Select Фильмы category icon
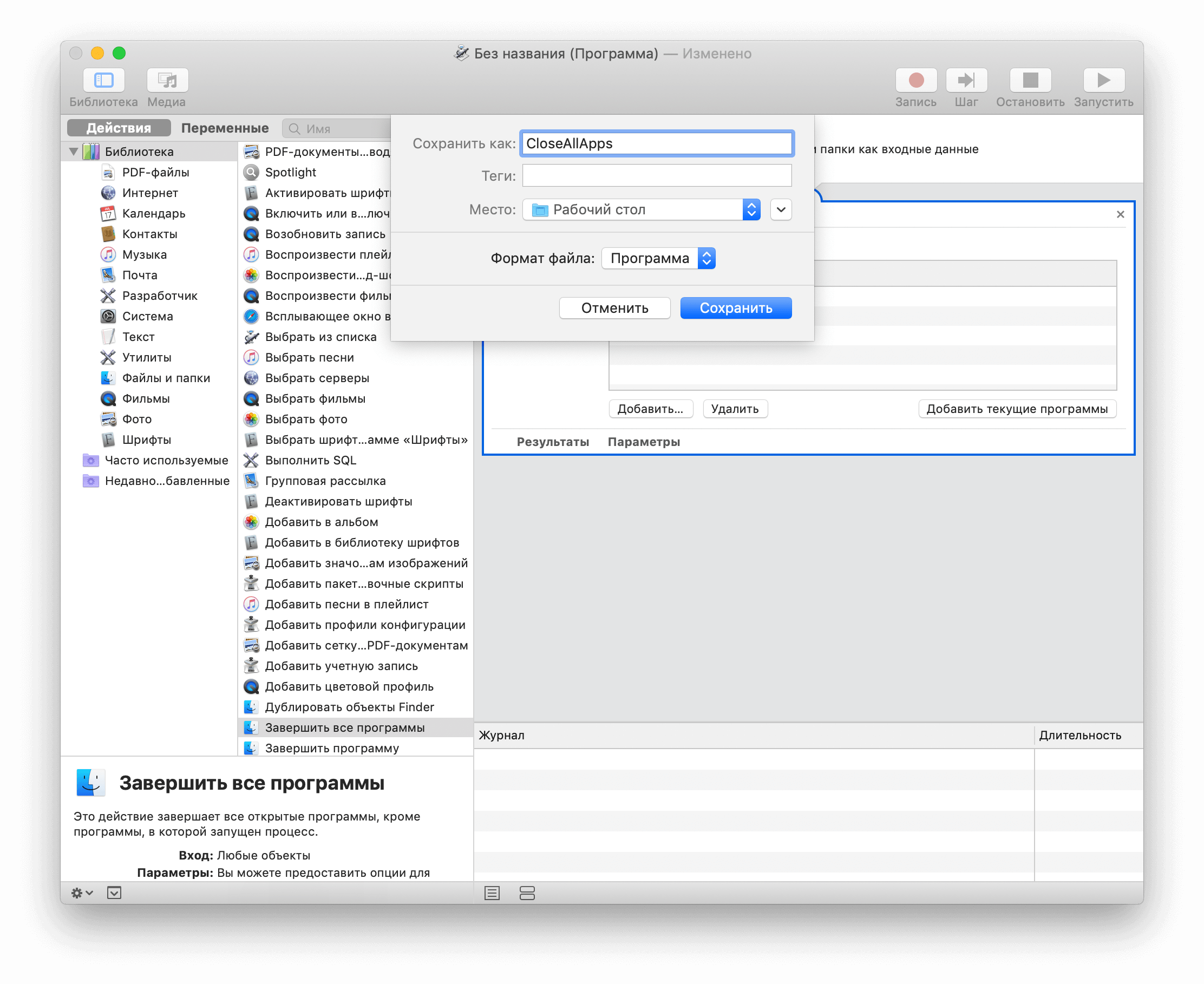Screen dimensions: 1204x984 108,398
